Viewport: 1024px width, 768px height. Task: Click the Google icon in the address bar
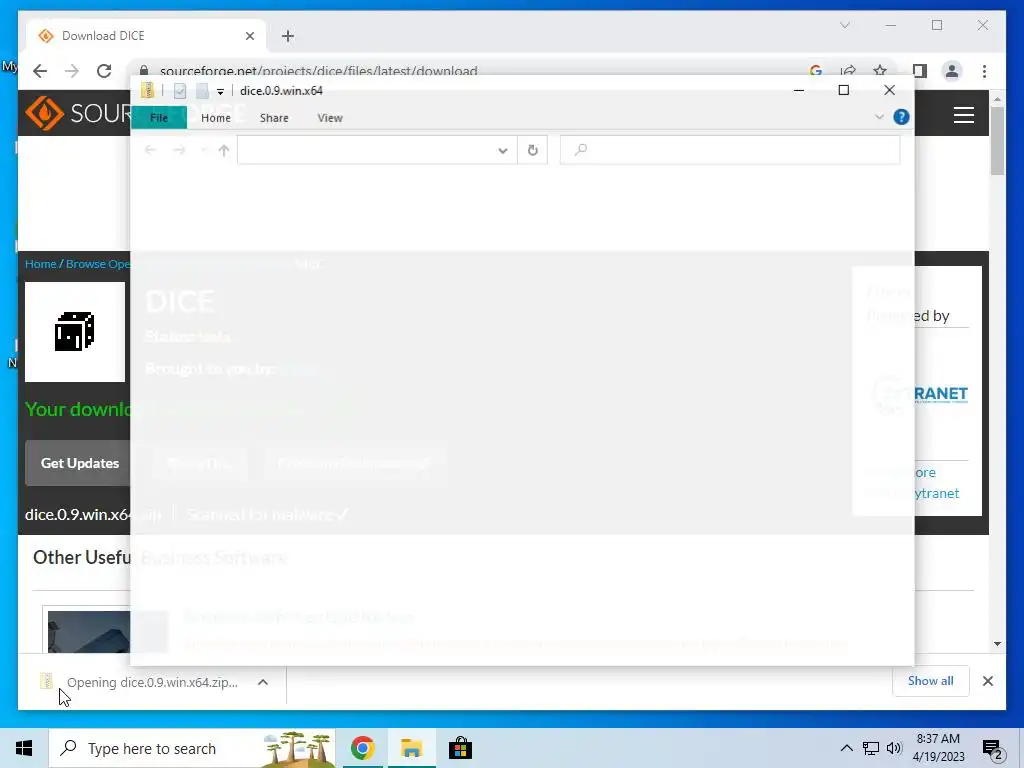[x=816, y=71]
